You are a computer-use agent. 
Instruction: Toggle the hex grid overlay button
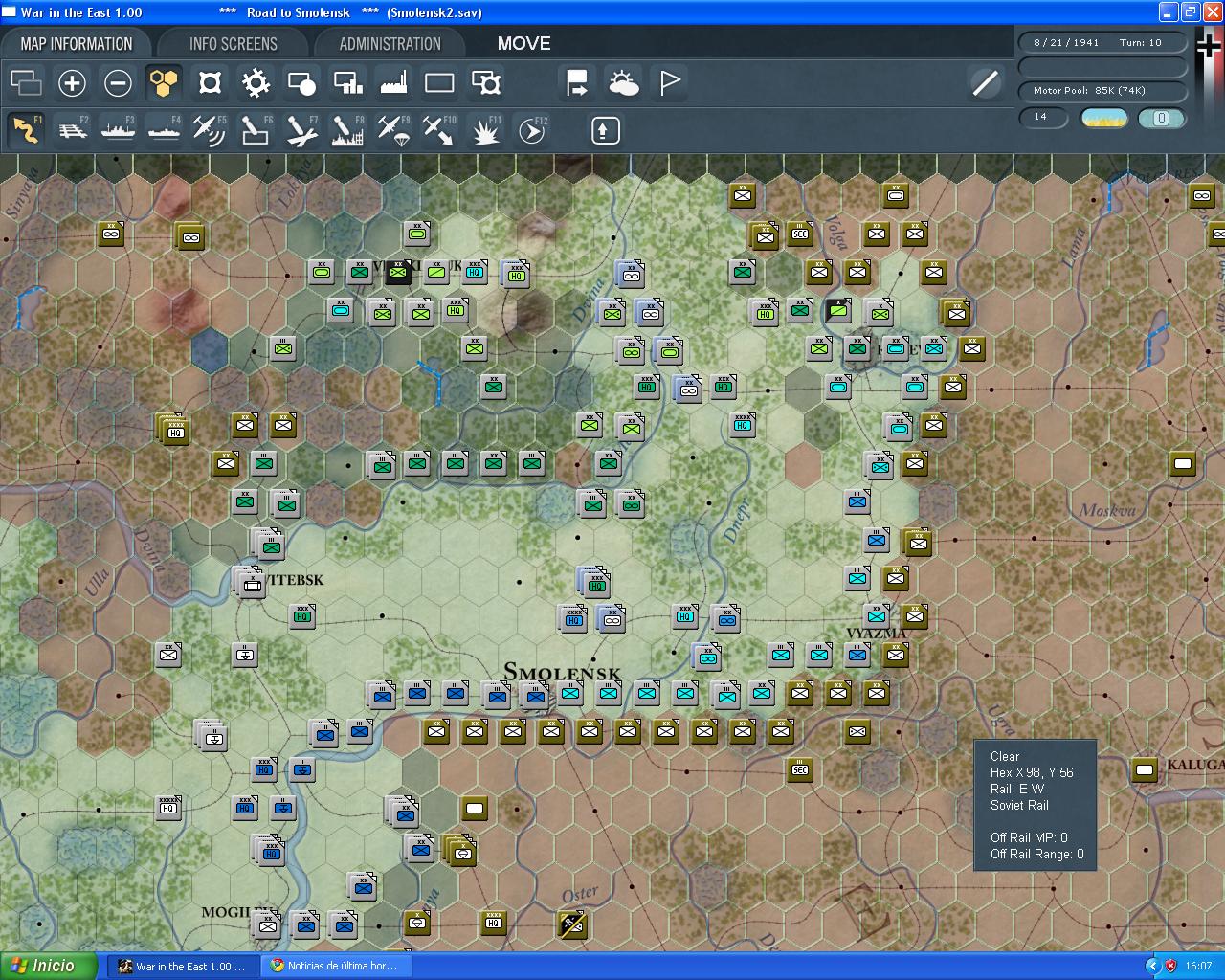coord(164,83)
